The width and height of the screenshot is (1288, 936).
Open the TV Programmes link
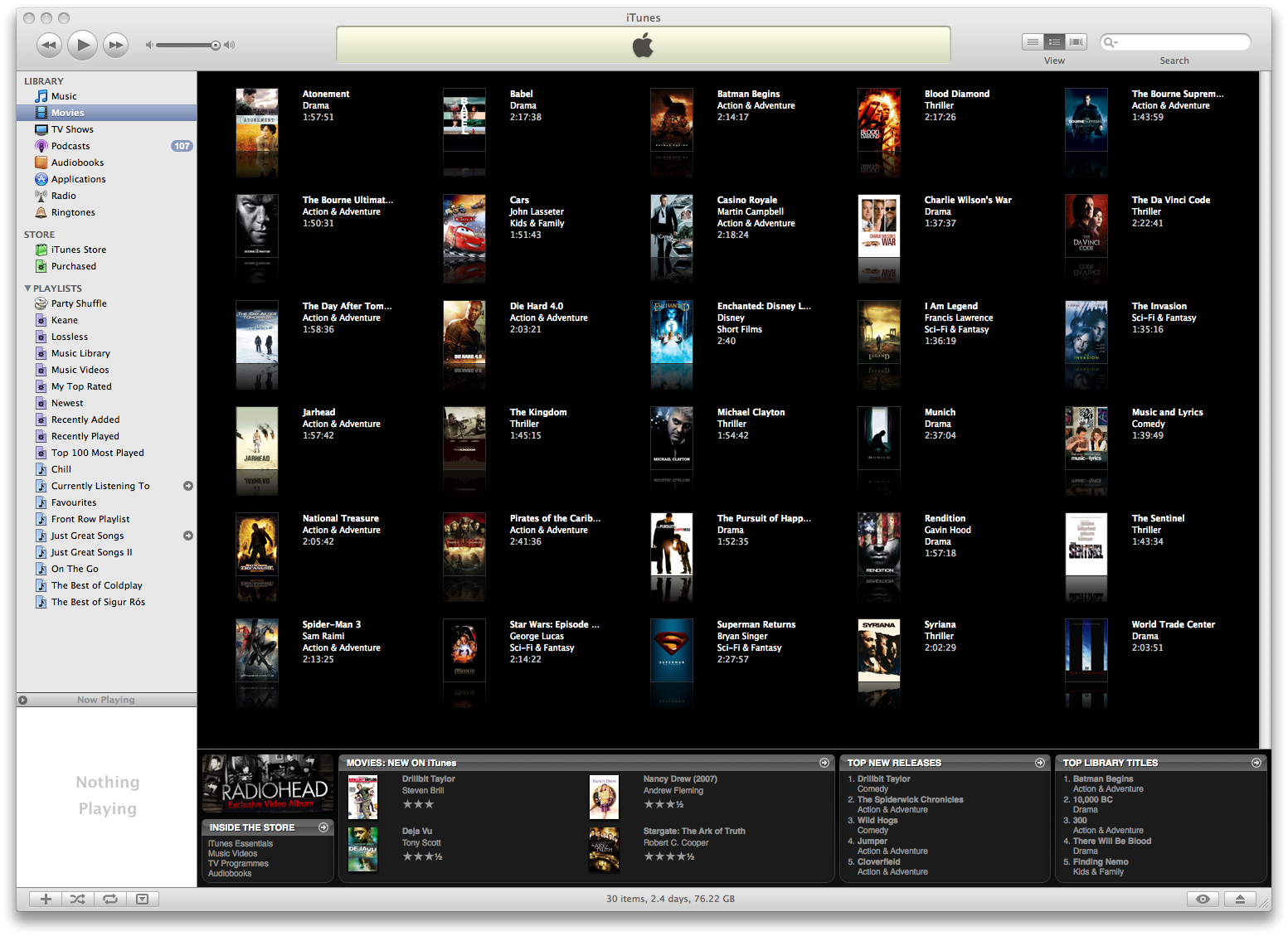click(238, 864)
